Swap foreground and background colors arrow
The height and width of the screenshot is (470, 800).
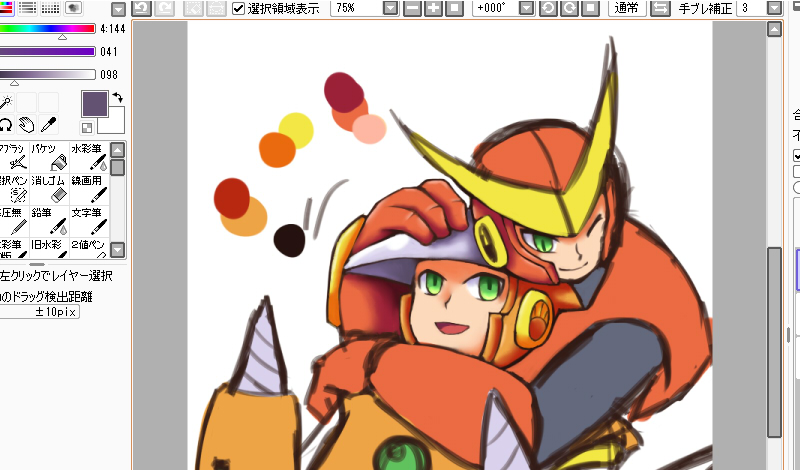click(117, 97)
